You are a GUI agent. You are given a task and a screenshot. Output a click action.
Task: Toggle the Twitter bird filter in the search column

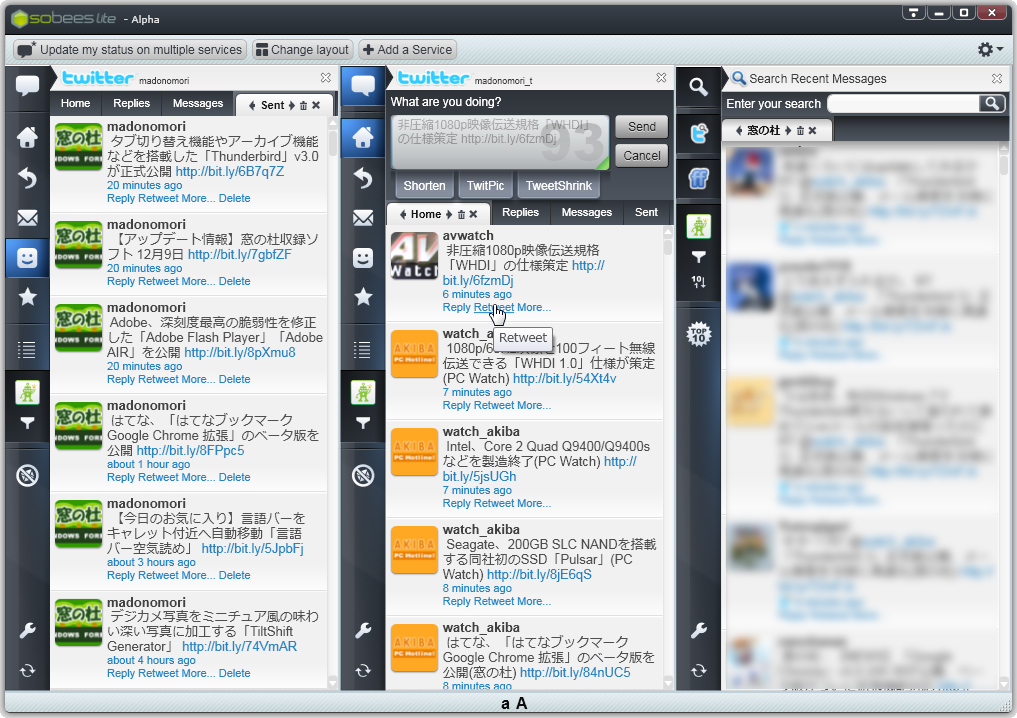(698, 134)
